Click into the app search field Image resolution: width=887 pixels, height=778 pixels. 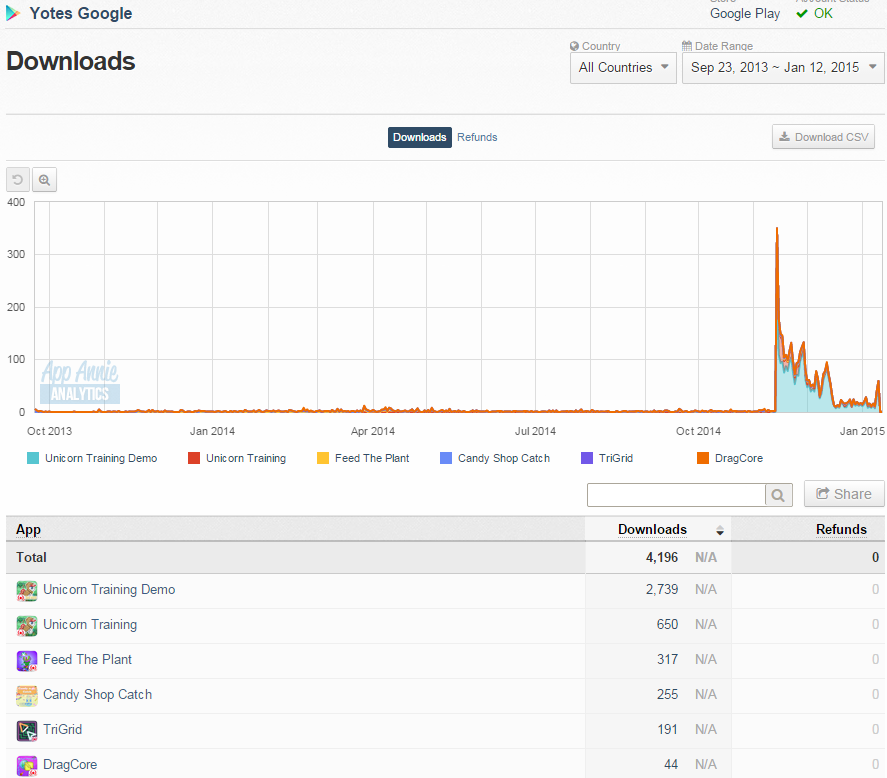[x=676, y=495]
